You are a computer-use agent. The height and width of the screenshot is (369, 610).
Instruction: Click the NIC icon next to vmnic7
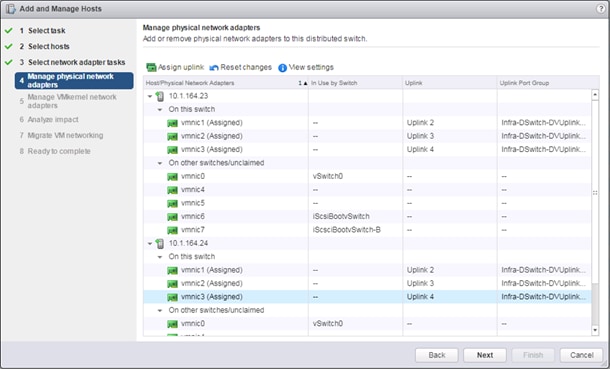(x=172, y=231)
